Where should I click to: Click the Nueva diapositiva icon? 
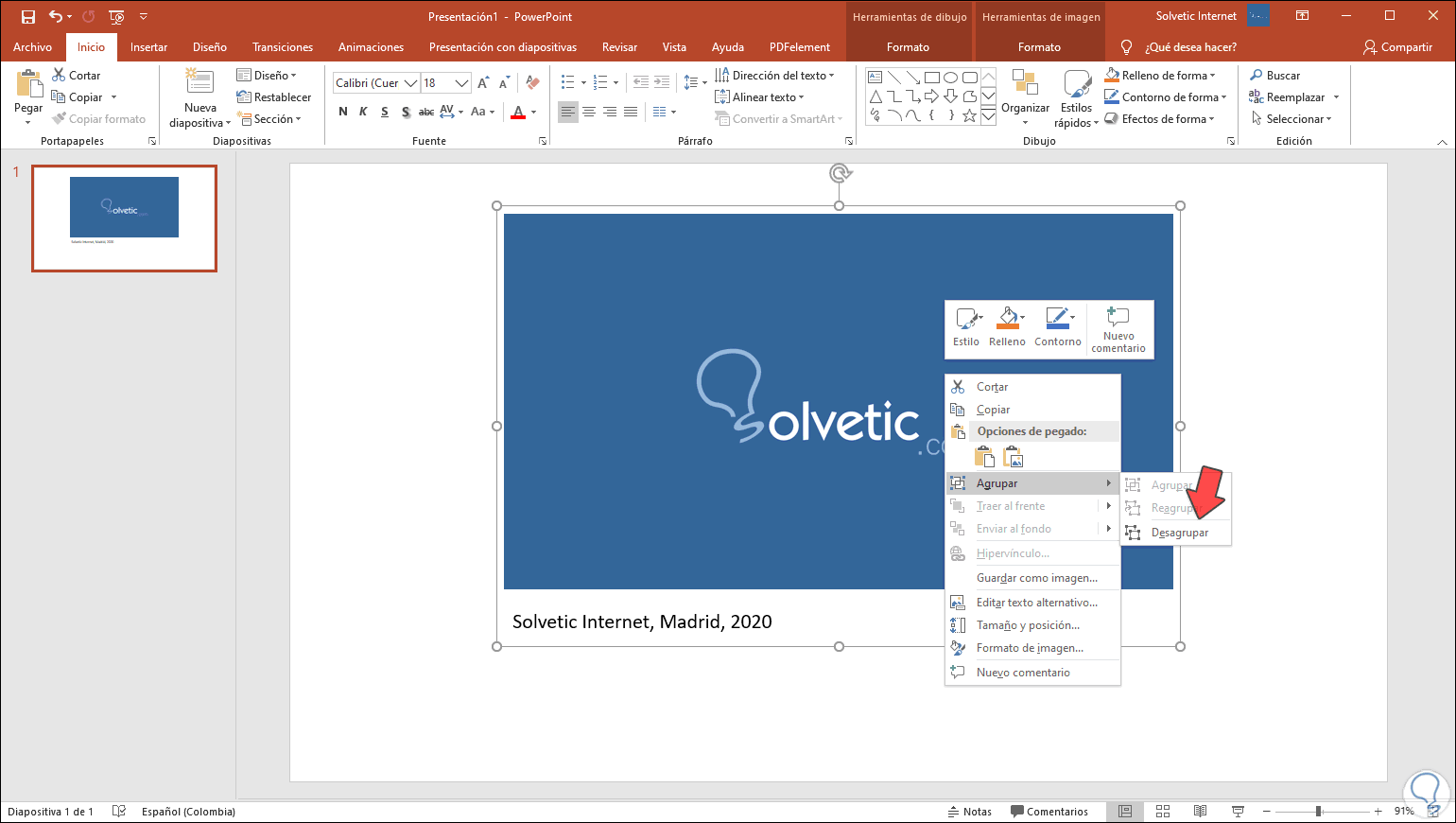tap(199, 83)
